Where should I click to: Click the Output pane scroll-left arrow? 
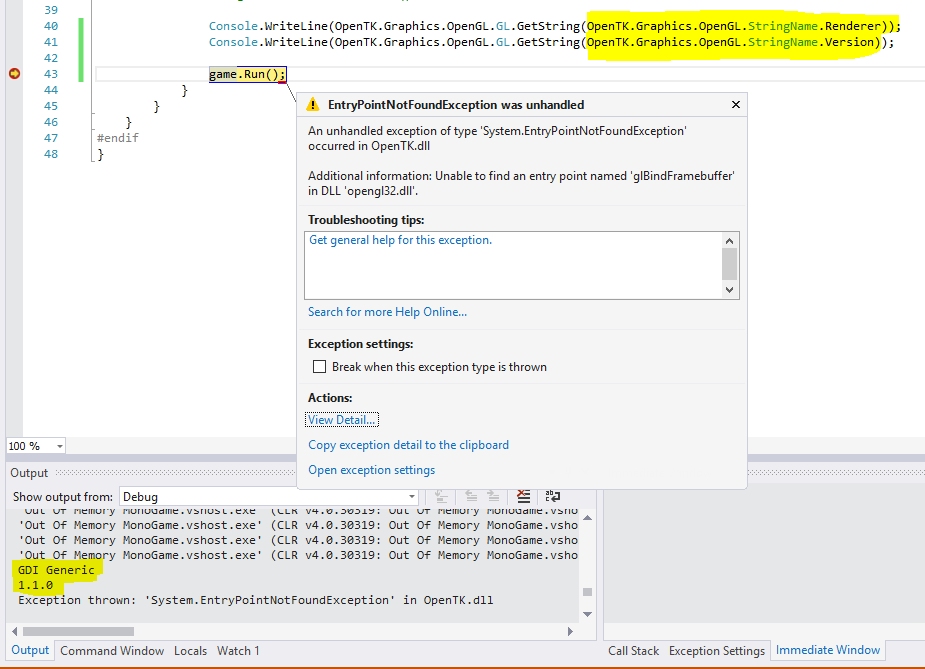(15, 631)
